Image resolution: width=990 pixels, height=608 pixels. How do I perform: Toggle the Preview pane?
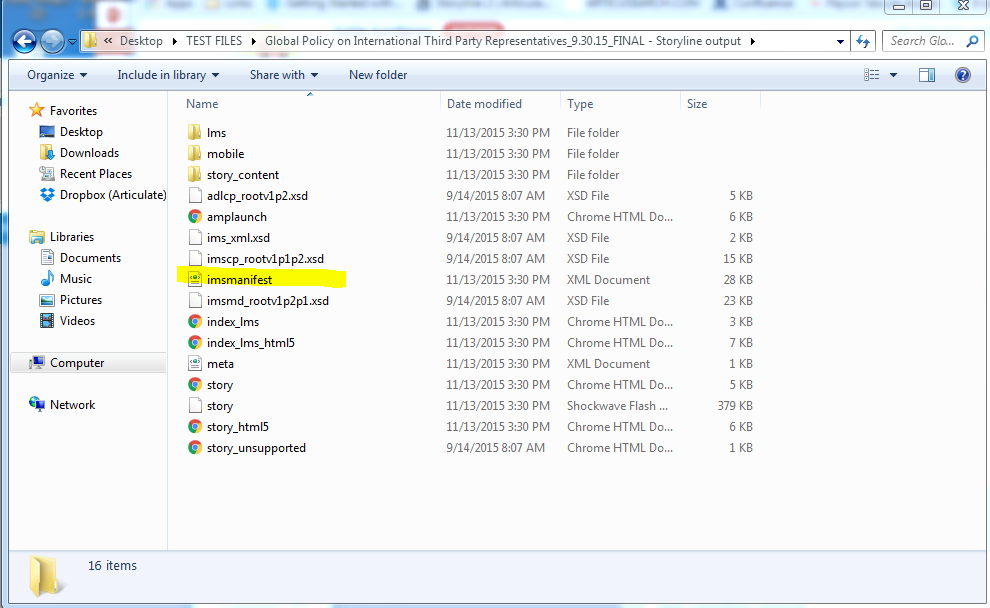coord(926,74)
